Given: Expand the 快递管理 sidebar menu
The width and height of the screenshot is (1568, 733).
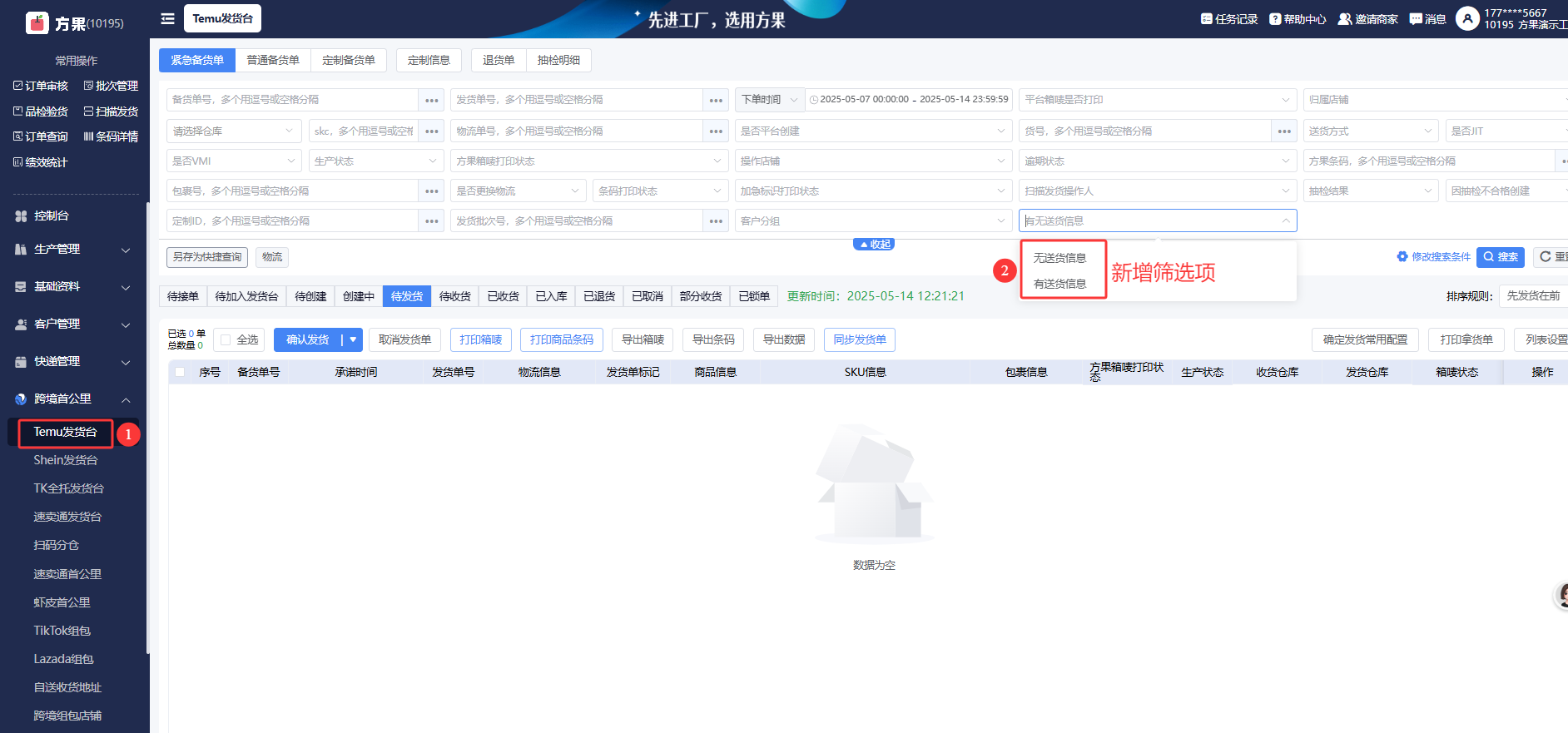Looking at the screenshot, I should (x=73, y=362).
